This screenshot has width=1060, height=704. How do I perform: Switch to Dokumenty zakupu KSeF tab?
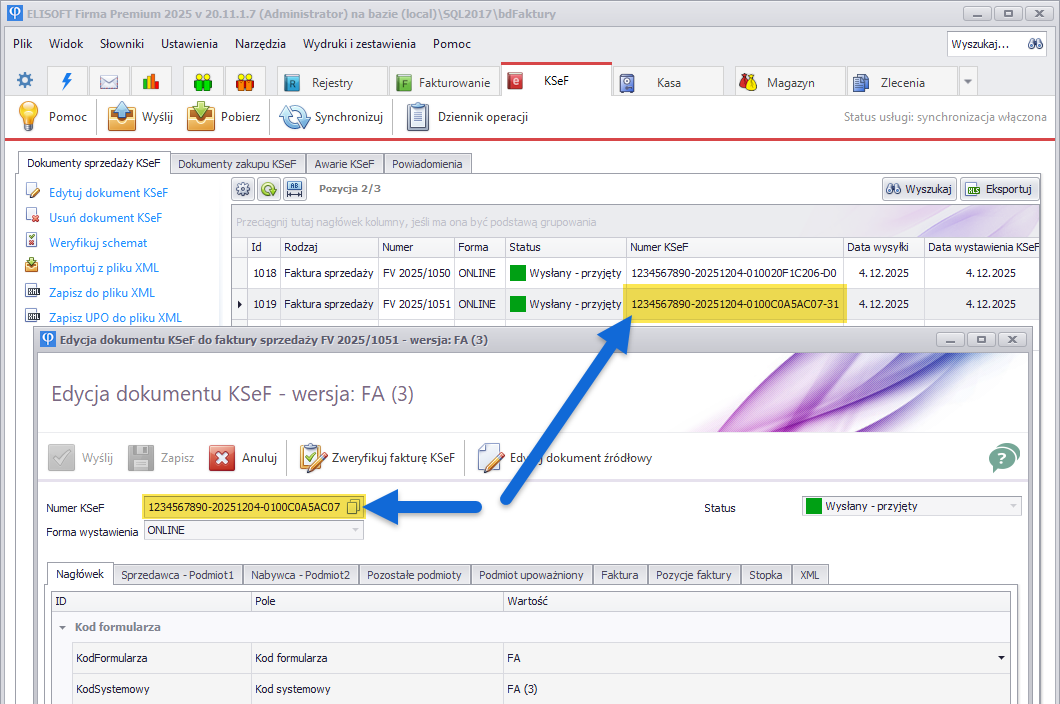pos(237,163)
